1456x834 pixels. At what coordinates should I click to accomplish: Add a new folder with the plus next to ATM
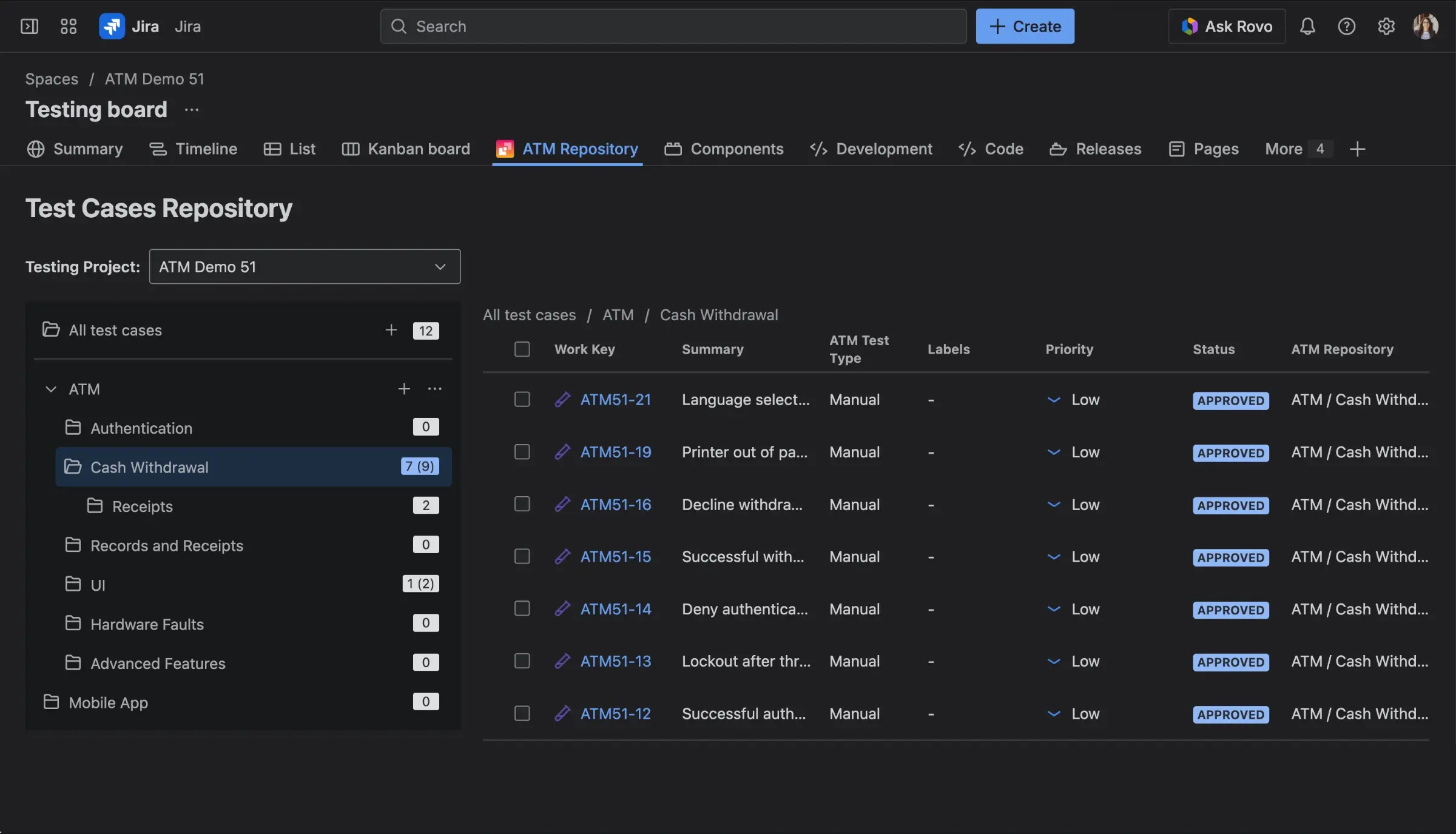404,389
